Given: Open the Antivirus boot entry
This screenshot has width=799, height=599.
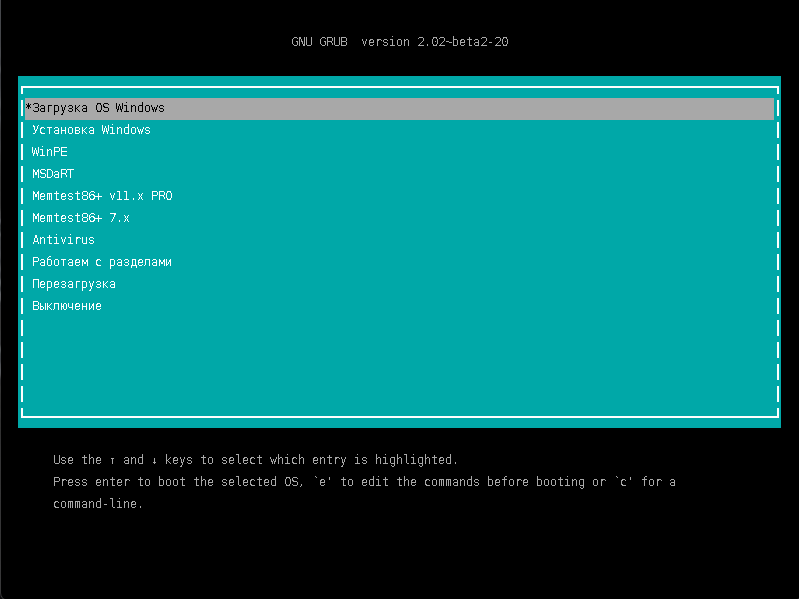Looking at the screenshot, I should (x=63, y=240).
